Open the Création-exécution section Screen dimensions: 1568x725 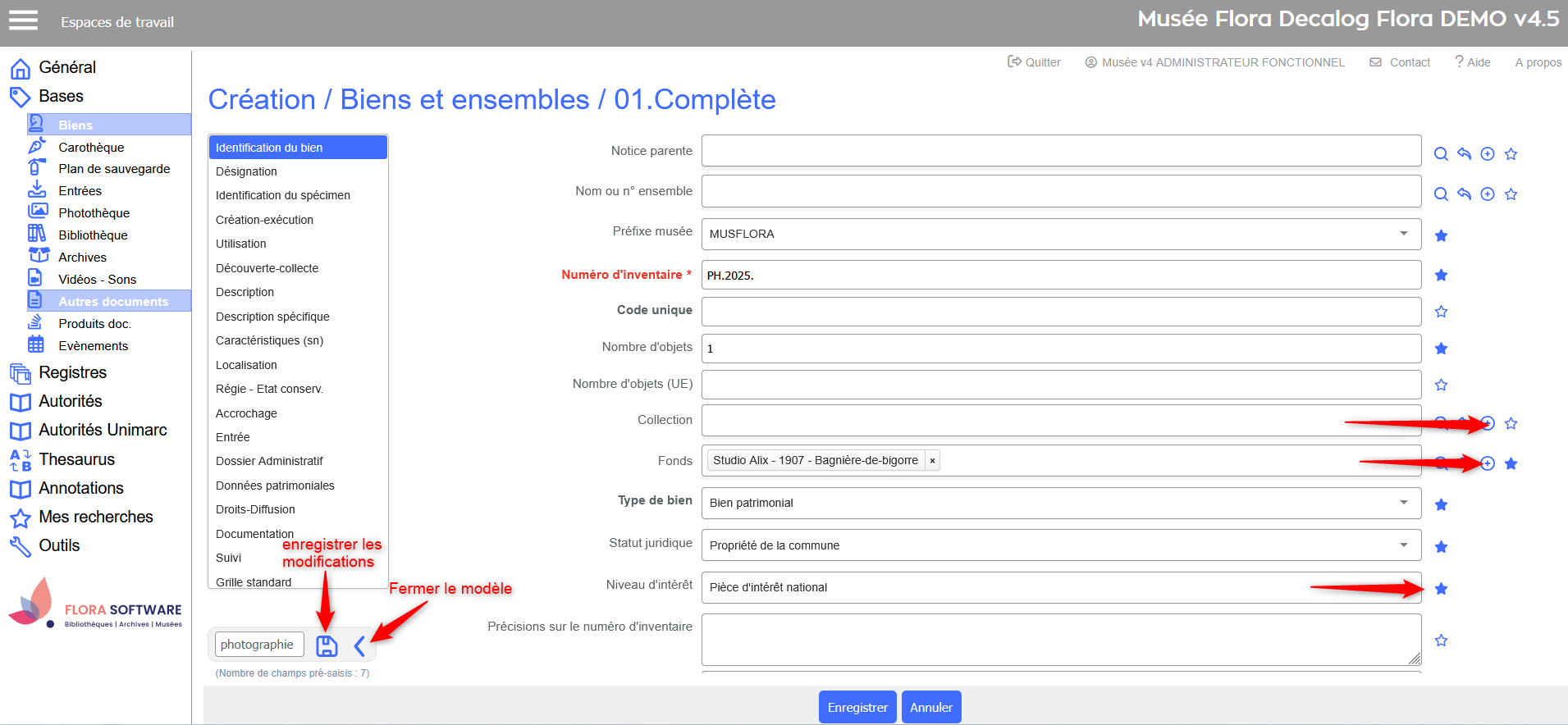tap(298, 220)
